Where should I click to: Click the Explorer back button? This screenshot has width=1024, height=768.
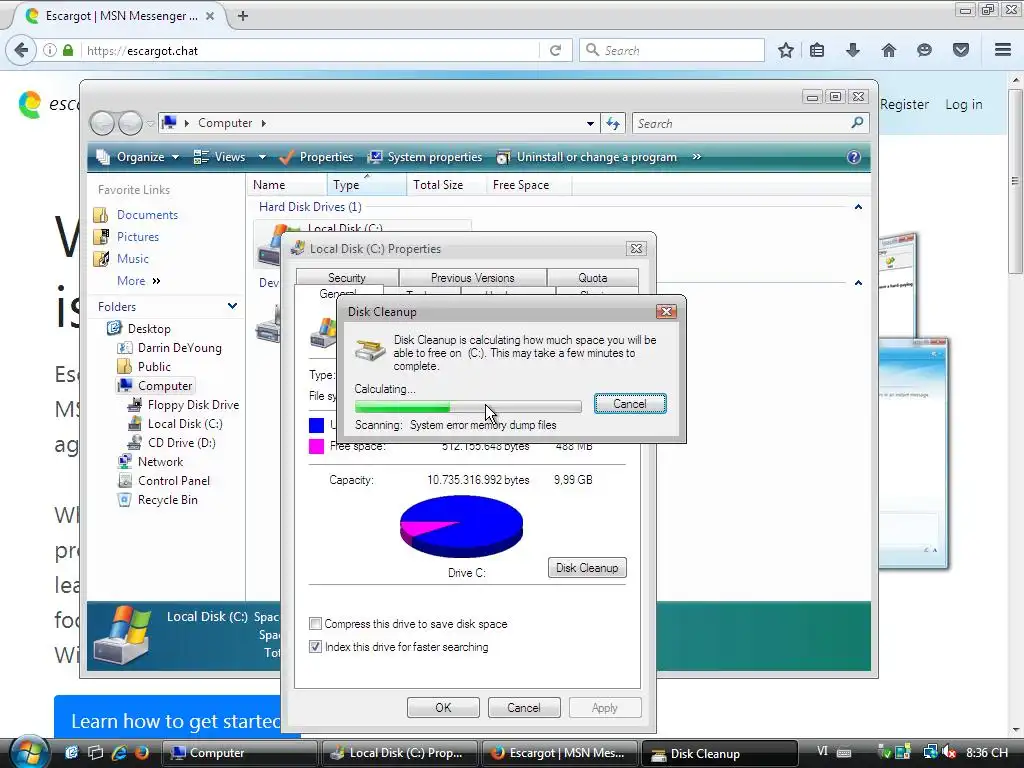103,123
